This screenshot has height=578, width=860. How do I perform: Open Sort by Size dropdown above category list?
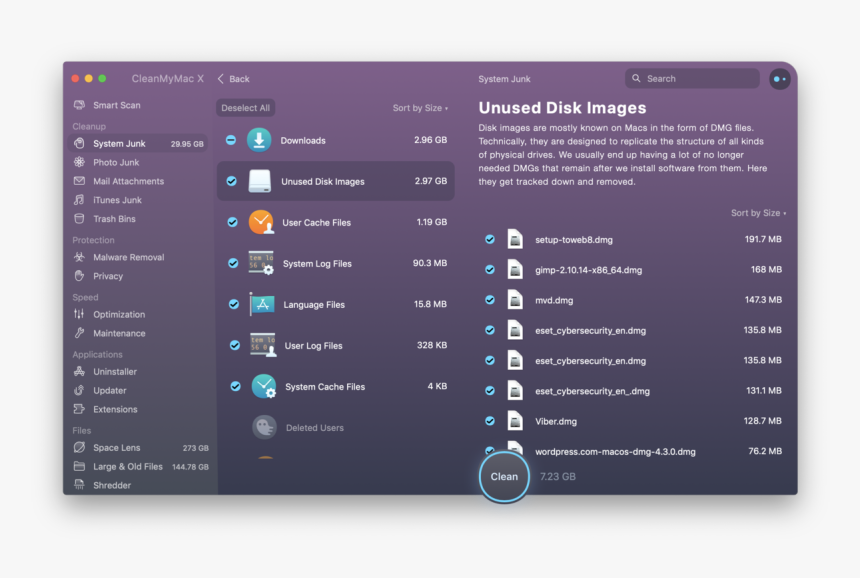tap(420, 108)
